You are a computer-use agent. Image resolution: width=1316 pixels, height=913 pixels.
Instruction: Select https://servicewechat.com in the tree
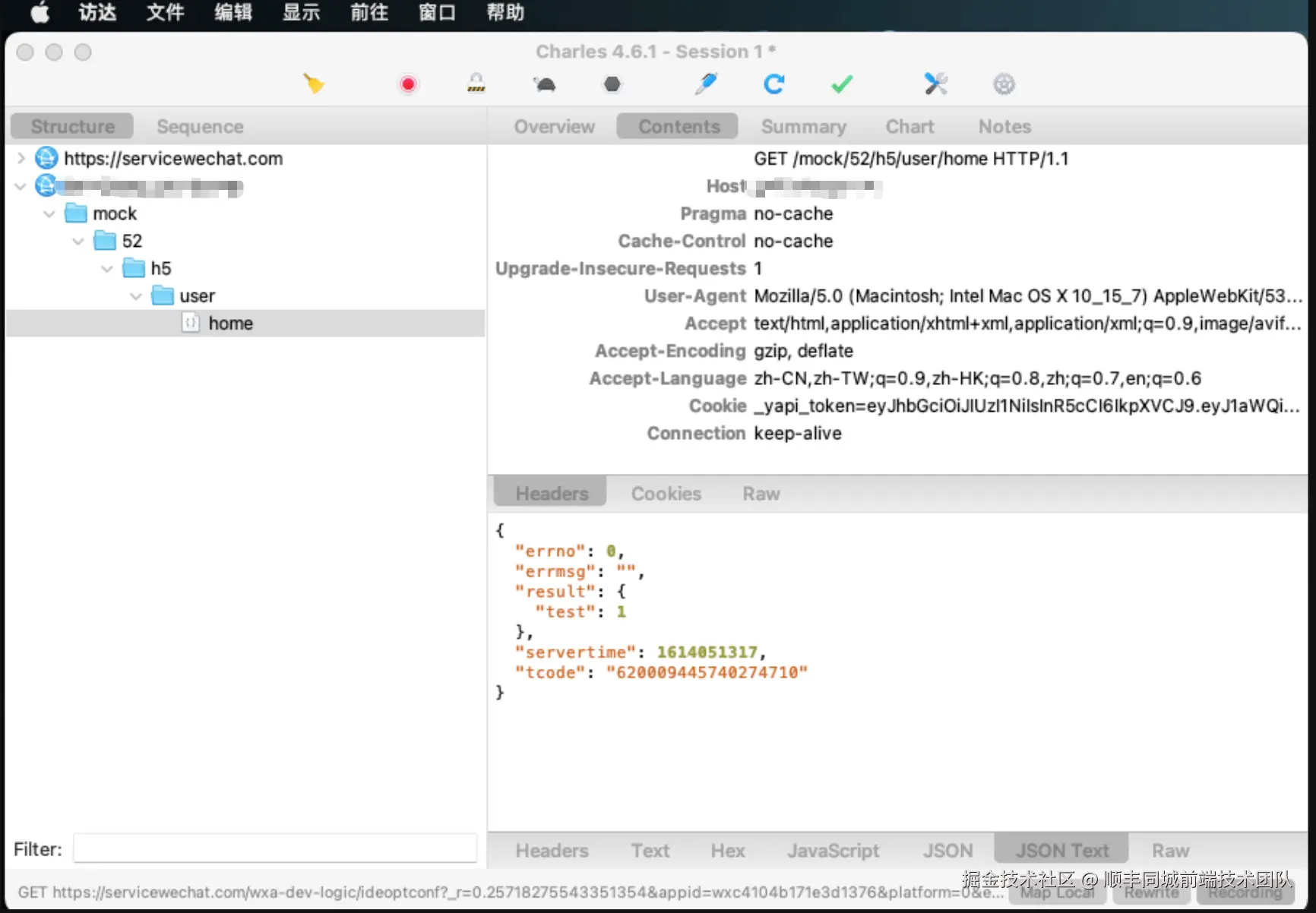pyautogui.click(x=173, y=158)
